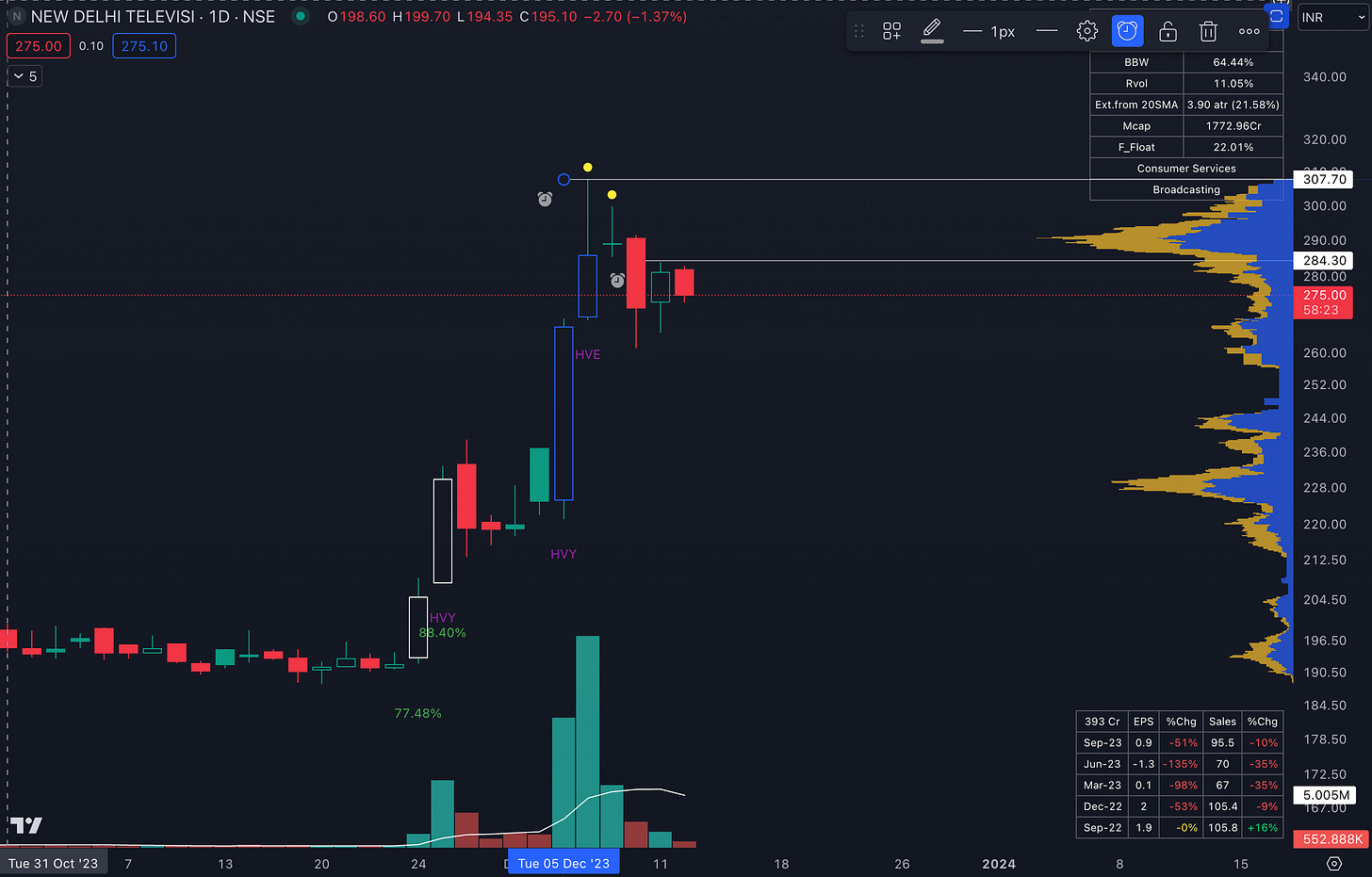
Task: Click the Ext.from 20SMA label cell
Action: click(1136, 105)
